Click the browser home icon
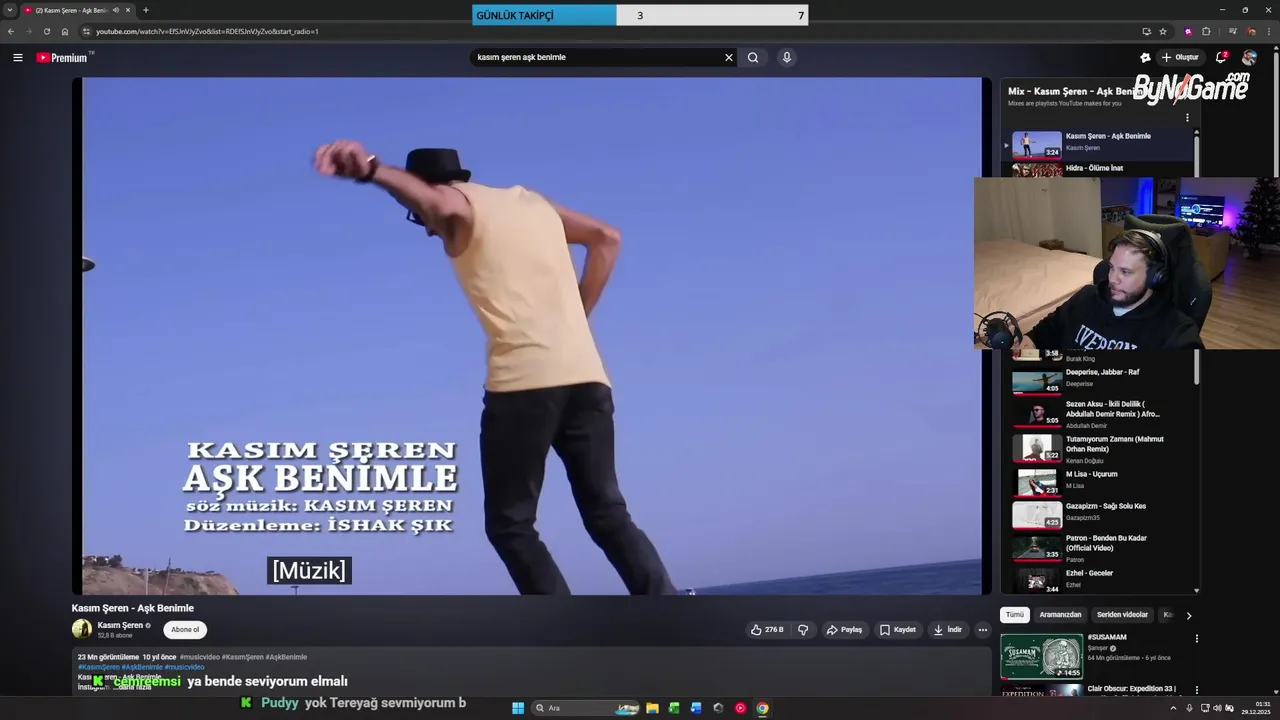Screen dimensions: 1280x720 pyautogui.click(x=65, y=31)
